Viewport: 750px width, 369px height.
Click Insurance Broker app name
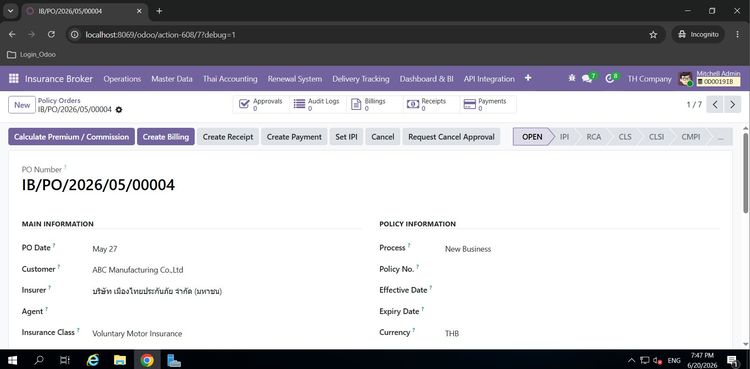click(59, 78)
